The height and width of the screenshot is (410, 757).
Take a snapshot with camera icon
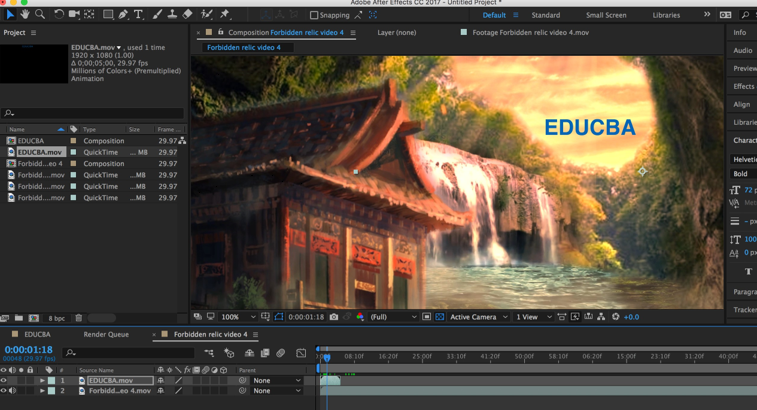[x=334, y=317]
